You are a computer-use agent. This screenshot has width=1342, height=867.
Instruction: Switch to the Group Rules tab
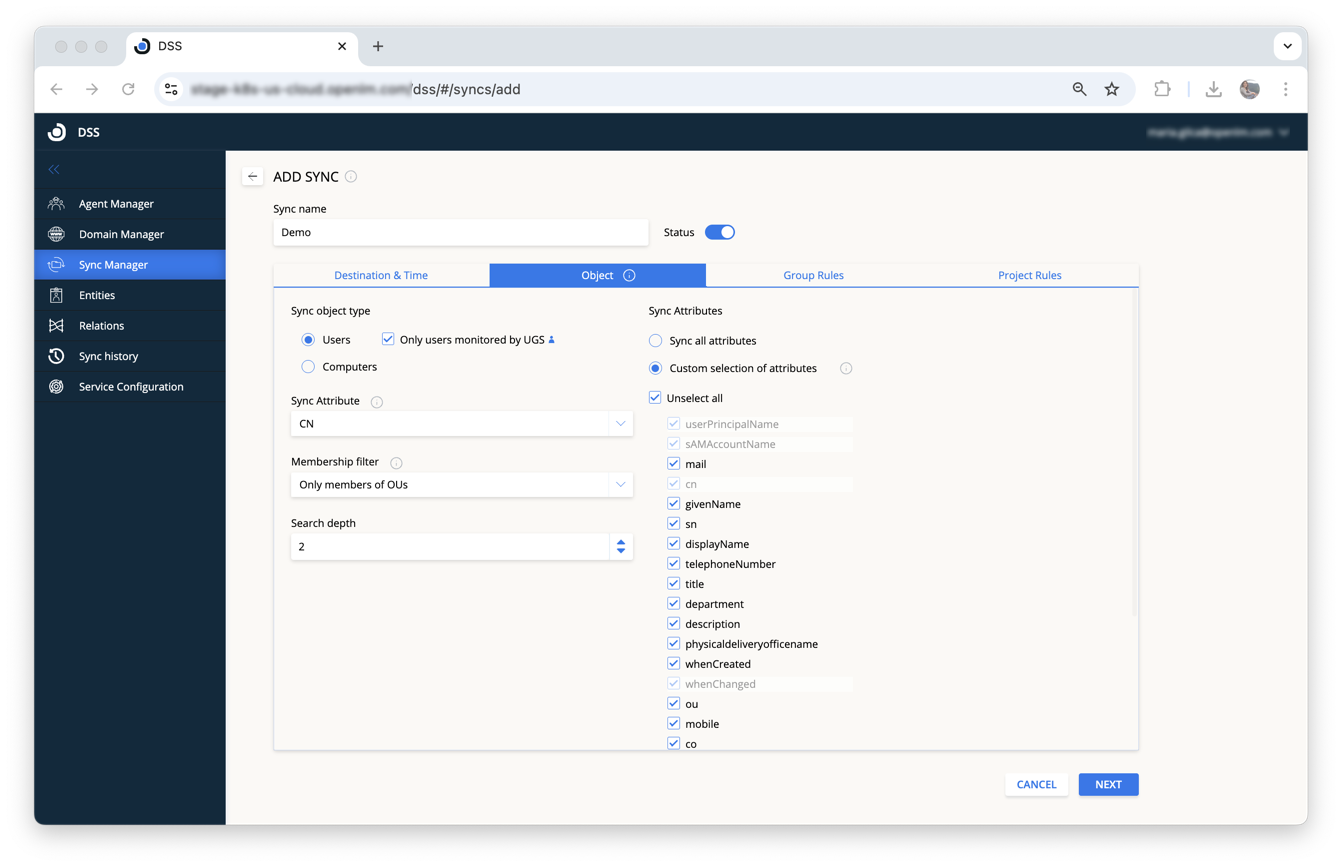pyautogui.click(x=813, y=274)
